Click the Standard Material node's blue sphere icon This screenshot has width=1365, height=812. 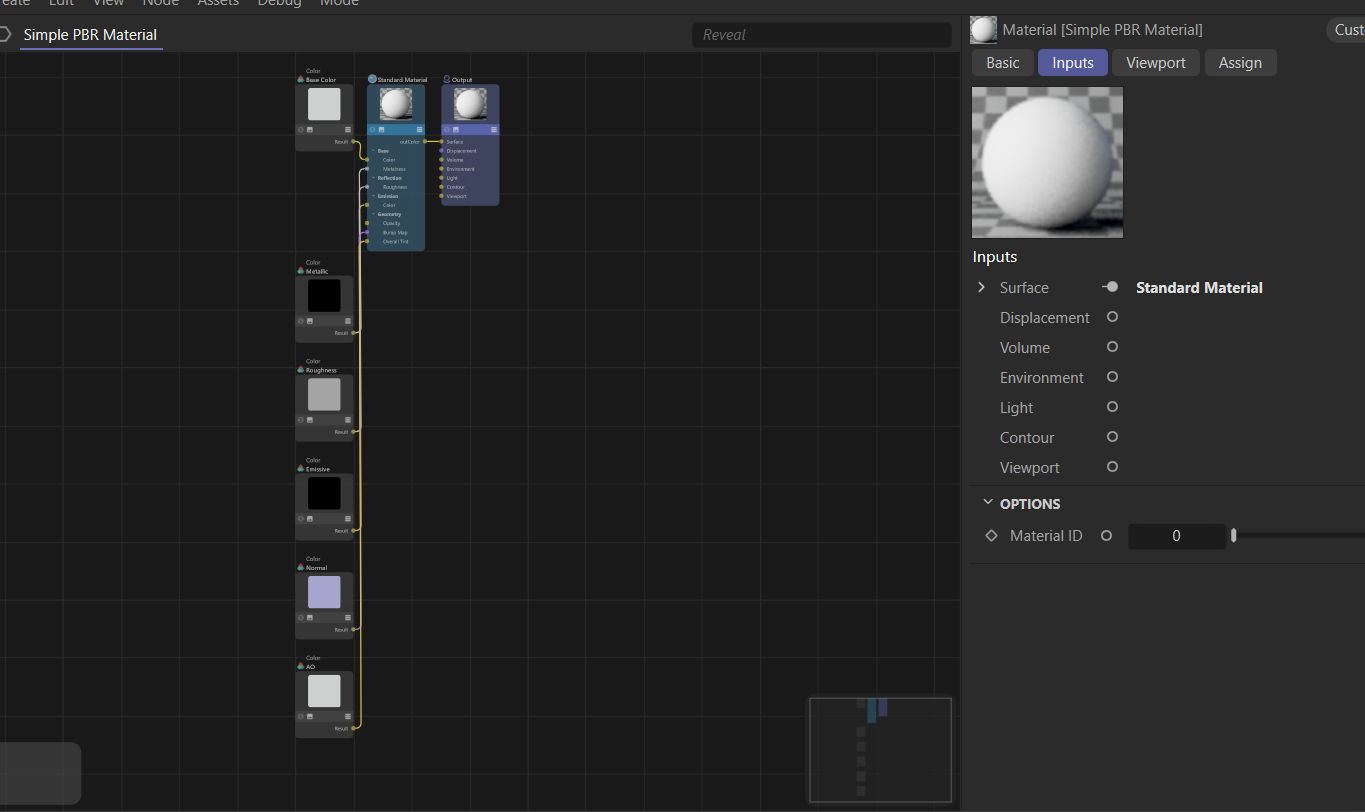[x=372, y=79]
